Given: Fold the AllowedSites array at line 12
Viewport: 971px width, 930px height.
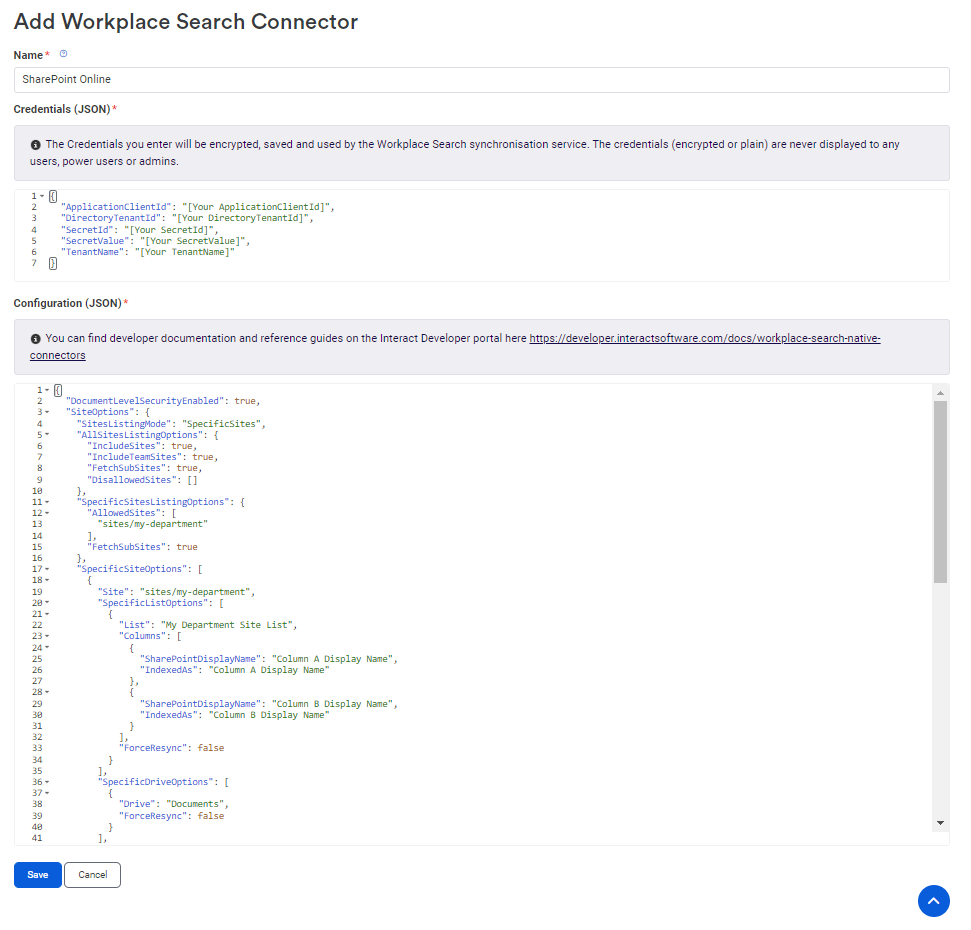Looking at the screenshot, I should [47, 513].
